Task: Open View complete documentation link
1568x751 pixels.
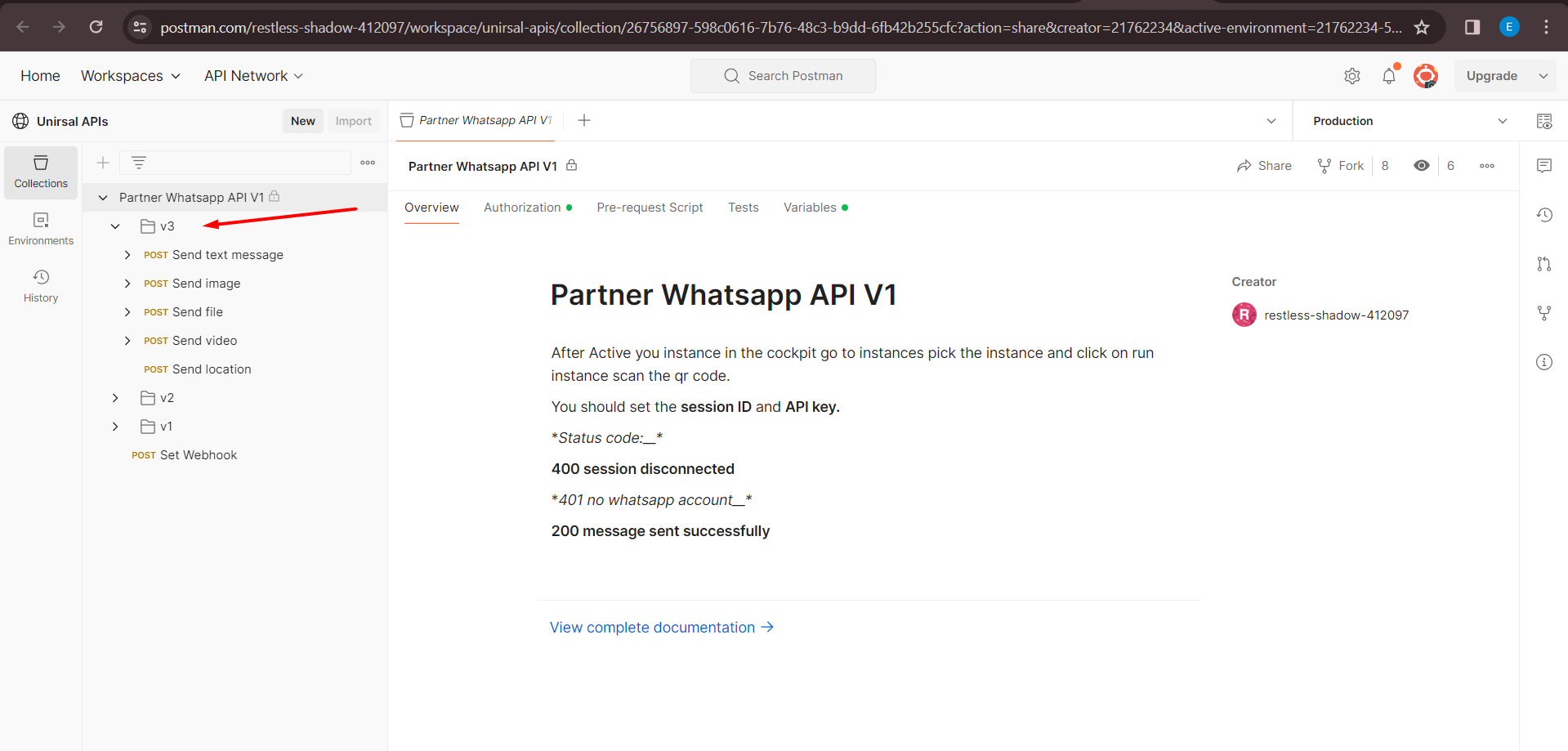Action: 662,628
